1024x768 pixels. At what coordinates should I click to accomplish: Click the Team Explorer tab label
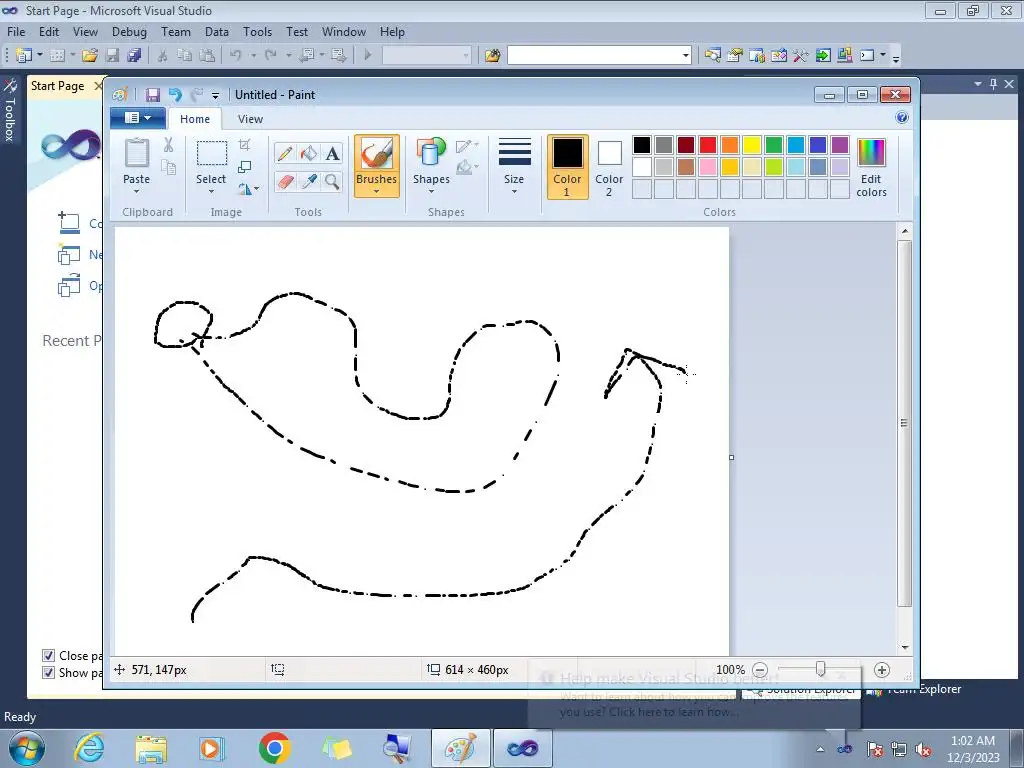(x=921, y=689)
